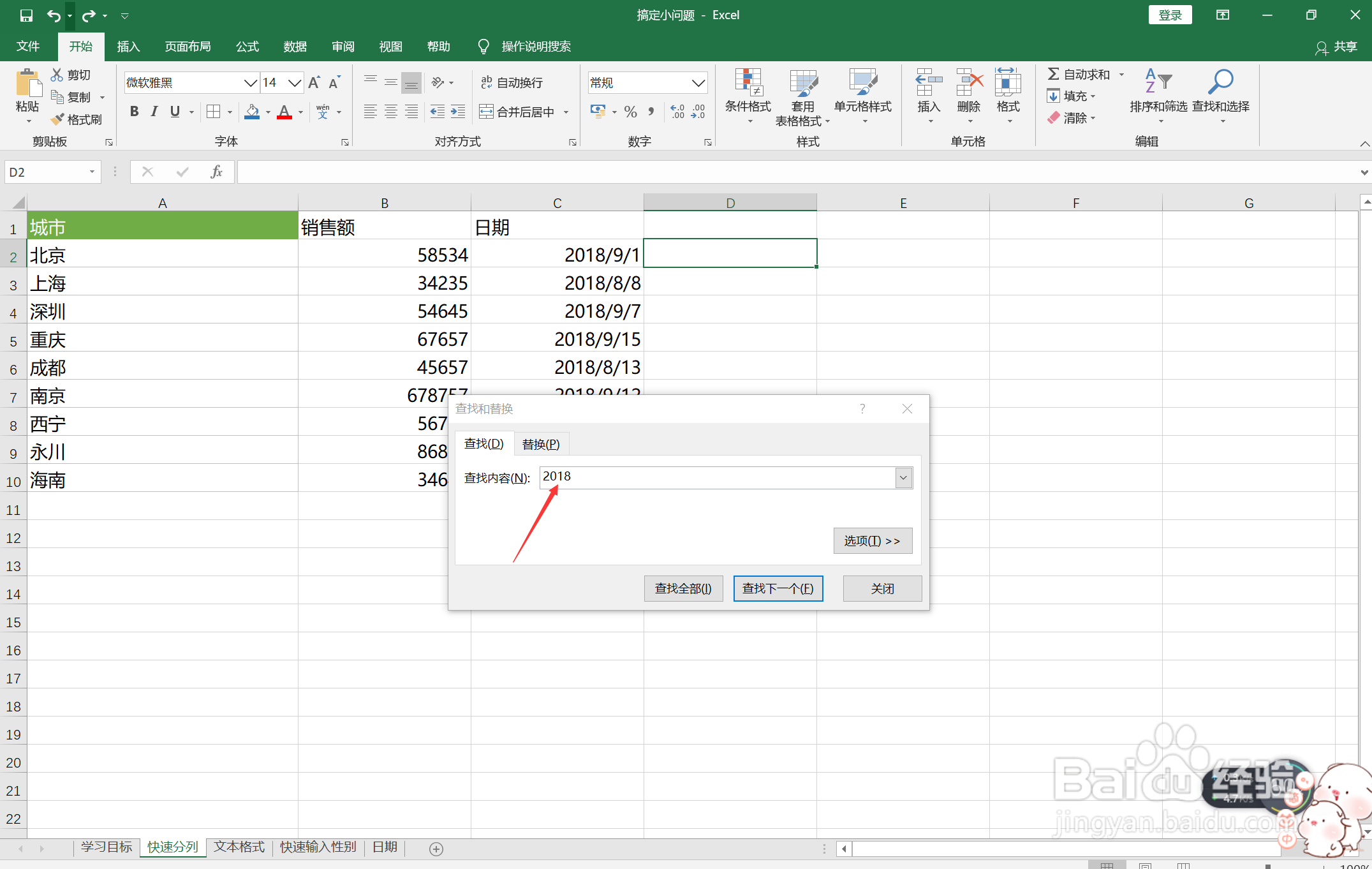Toggle Italic formatting
This screenshot has height=869, width=1372.
(x=154, y=112)
